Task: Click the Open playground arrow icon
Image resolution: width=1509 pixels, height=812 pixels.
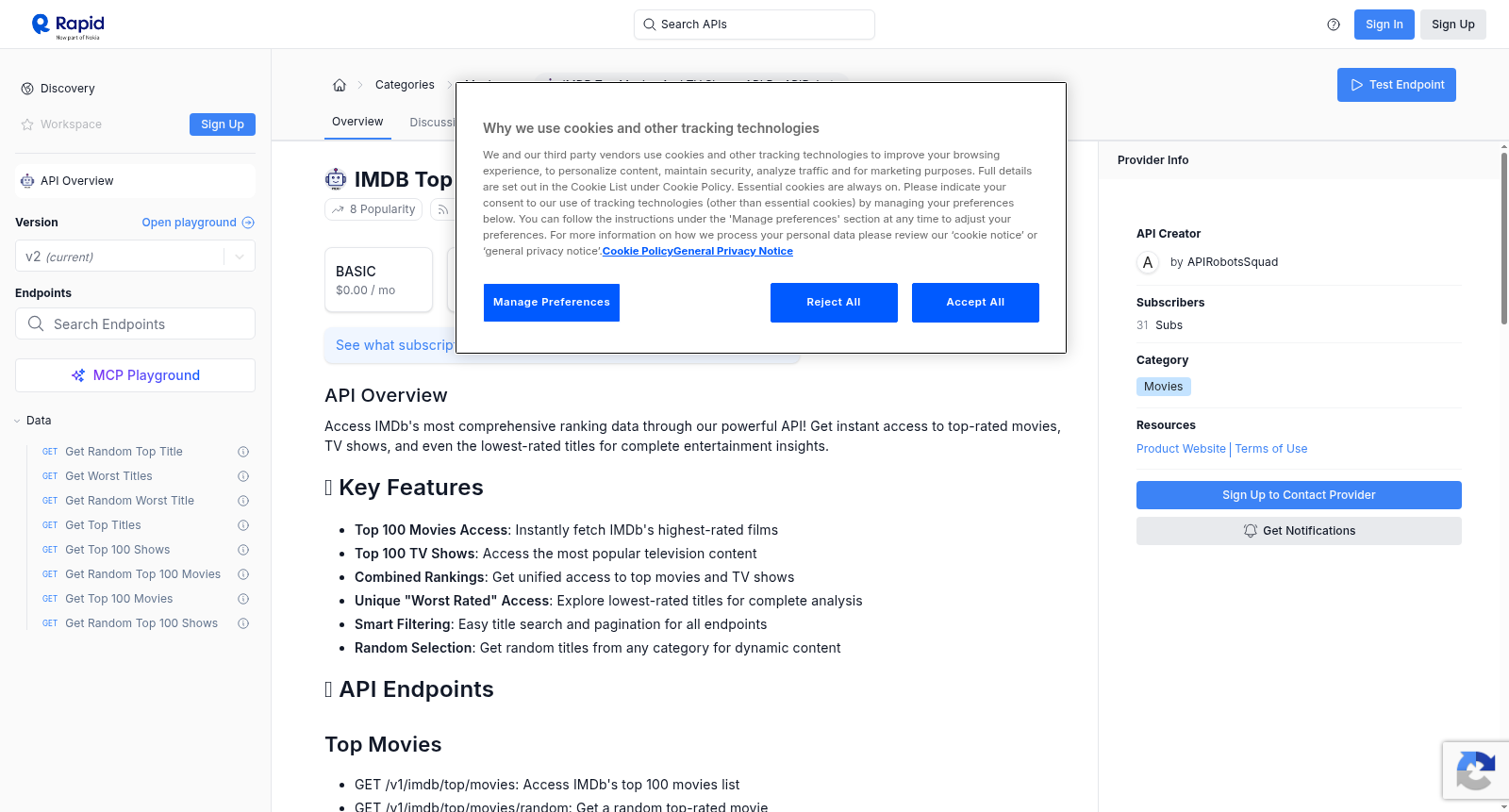Action: pyautogui.click(x=248, y=223)
